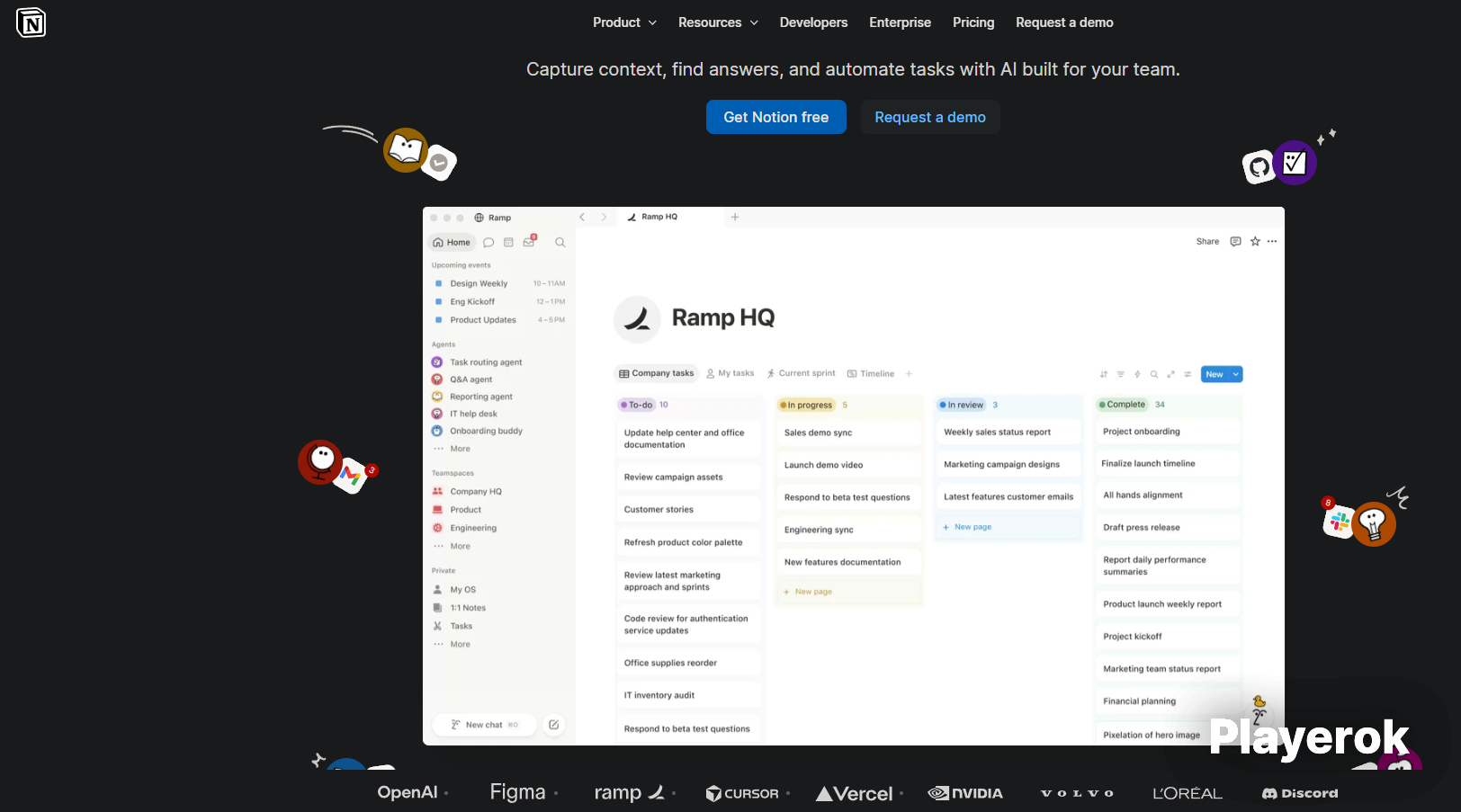Image resolution: width=1461 pixels, height=812 pixels.
Task: Add a new tab with the plus icon
Action: point(735,217)
